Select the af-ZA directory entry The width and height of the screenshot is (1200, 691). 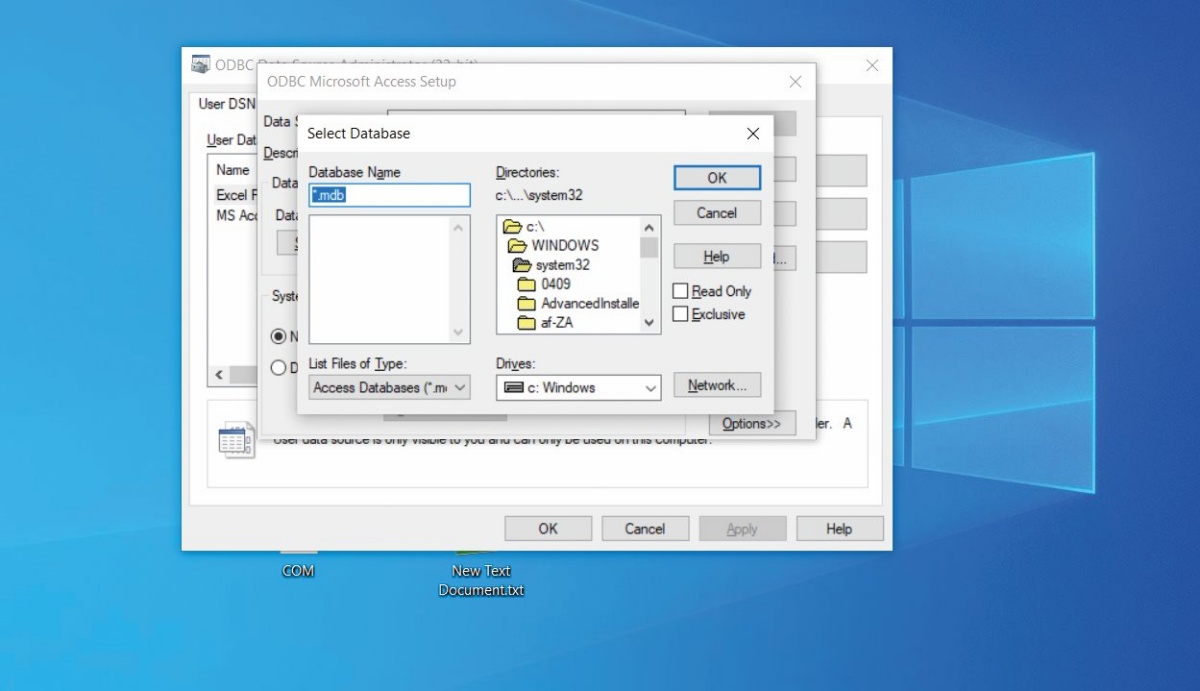coord(559,322)
